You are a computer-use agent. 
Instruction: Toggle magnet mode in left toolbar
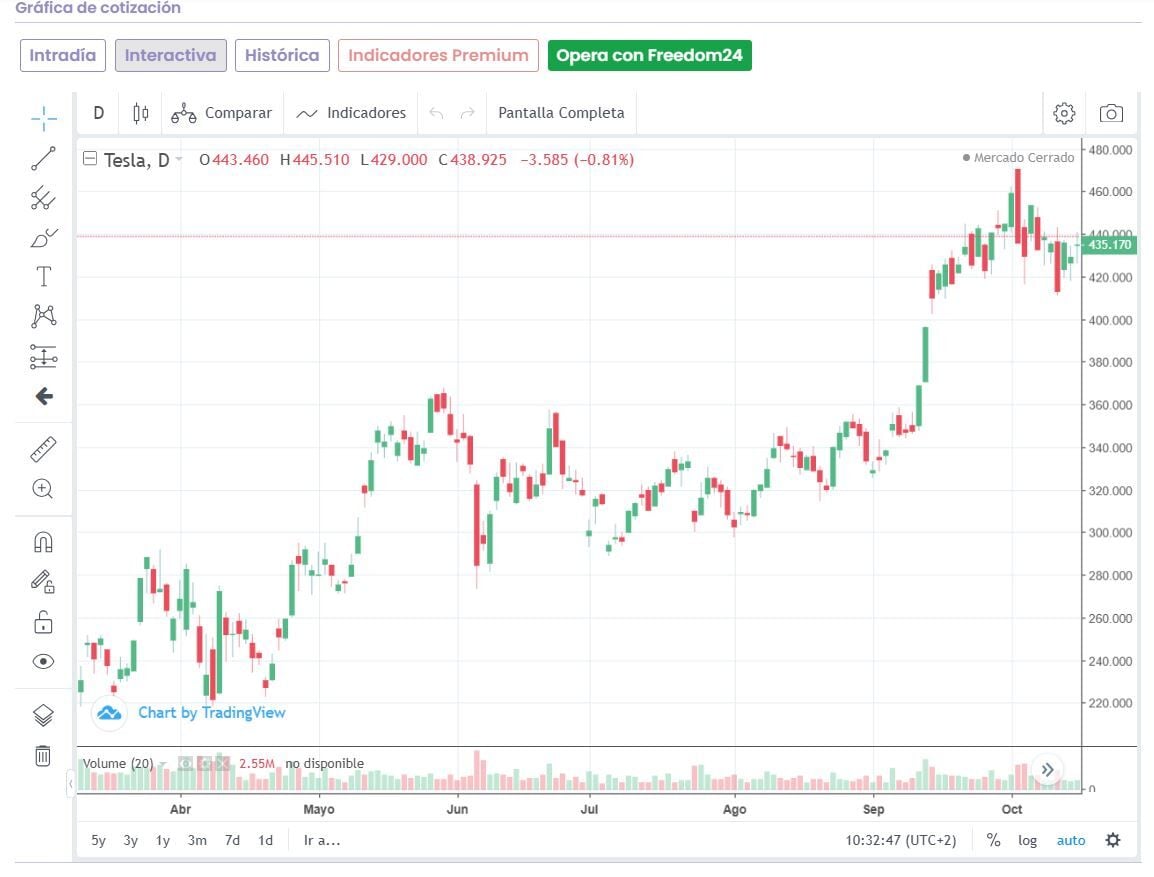(x=43, y=542)
